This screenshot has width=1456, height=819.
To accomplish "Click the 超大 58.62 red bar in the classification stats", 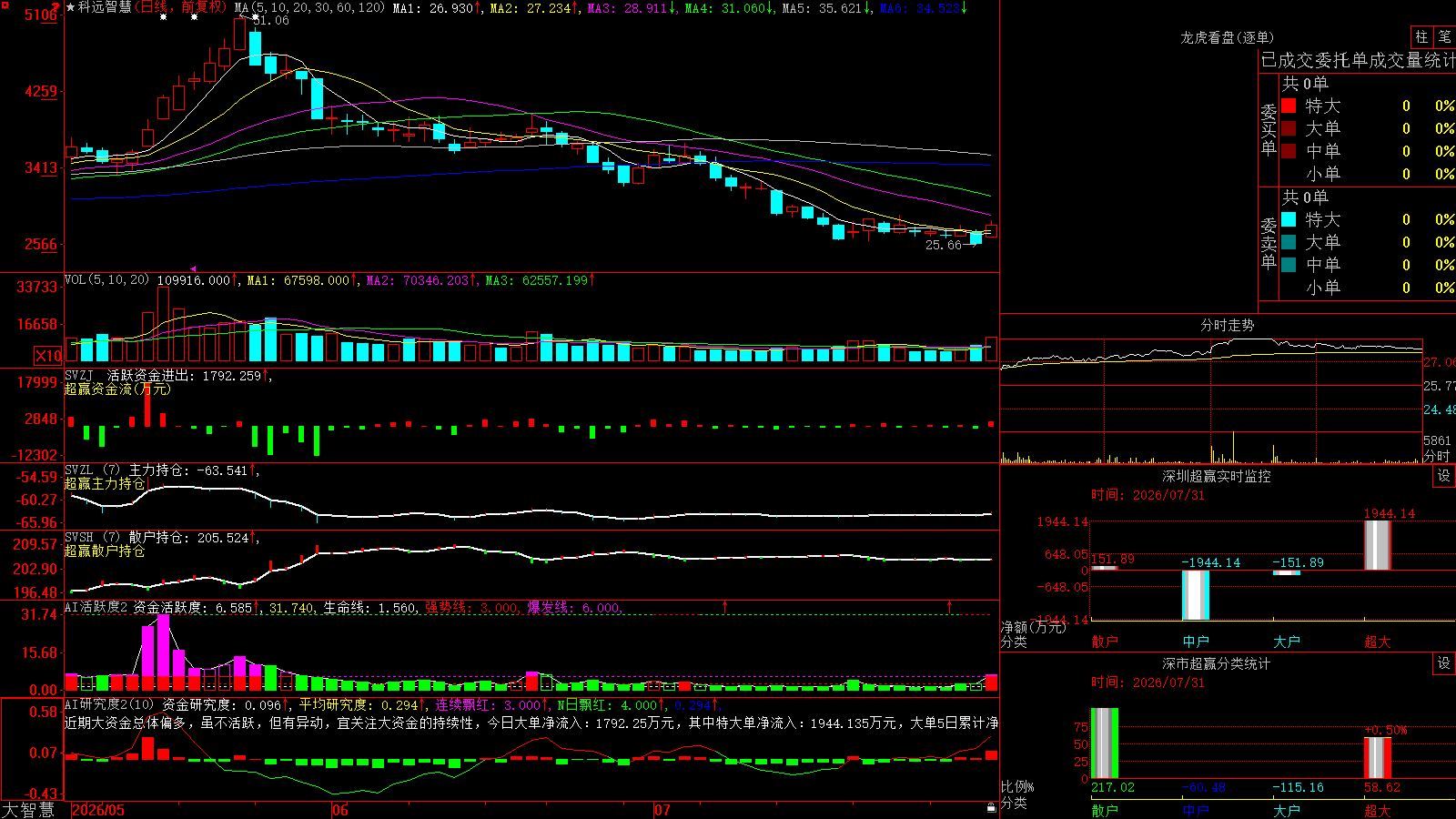I will tap(1378, 758).
